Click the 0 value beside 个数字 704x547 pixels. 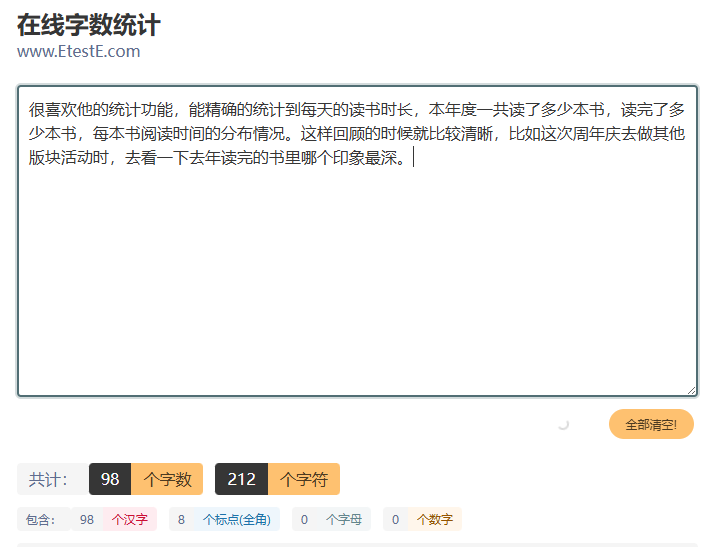396,519
